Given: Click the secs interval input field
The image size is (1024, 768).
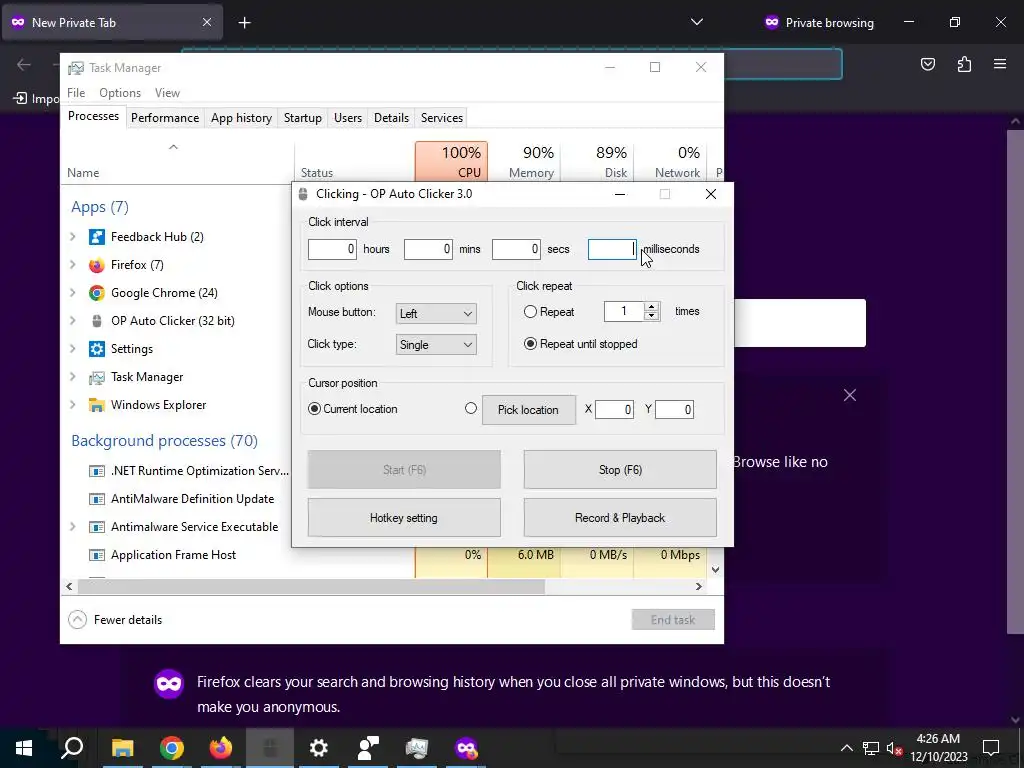Looking at the screenshot, I should coord(516,249).
